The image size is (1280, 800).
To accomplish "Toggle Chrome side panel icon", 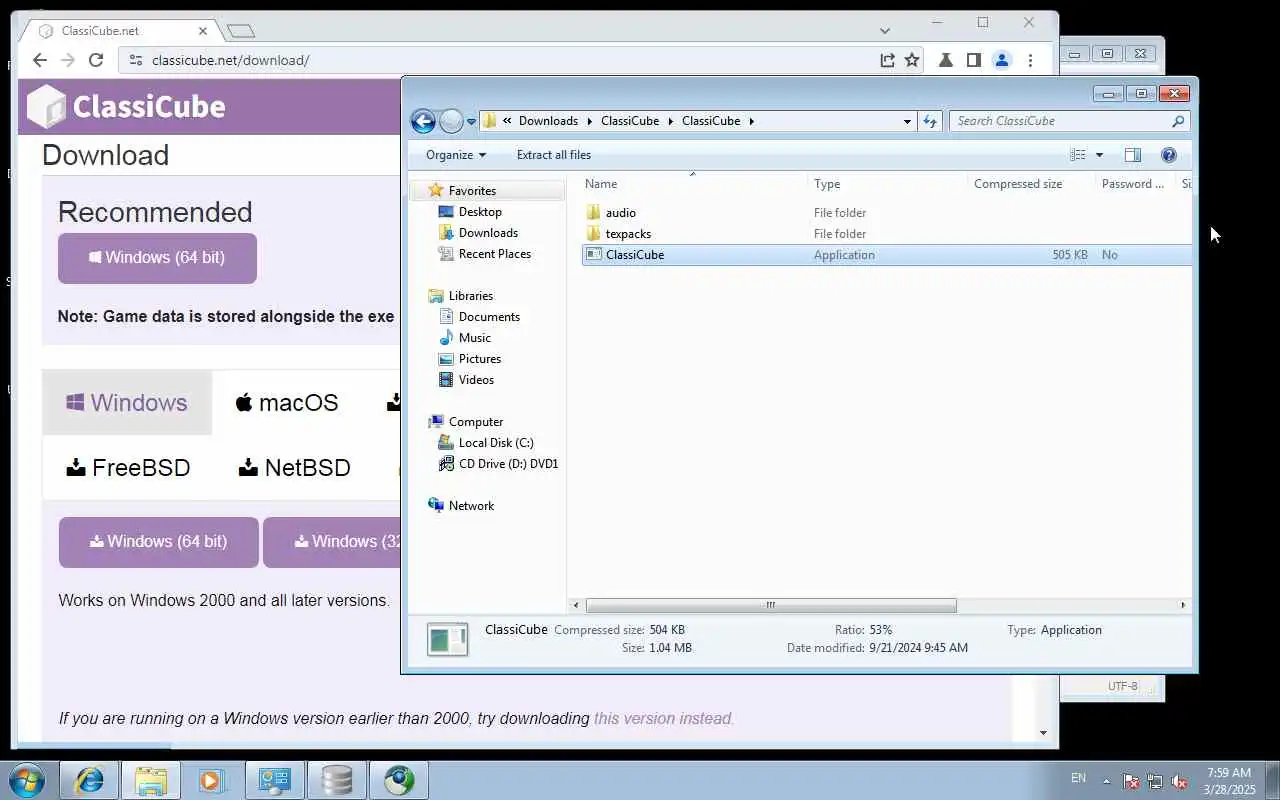I will pos(973,60).
